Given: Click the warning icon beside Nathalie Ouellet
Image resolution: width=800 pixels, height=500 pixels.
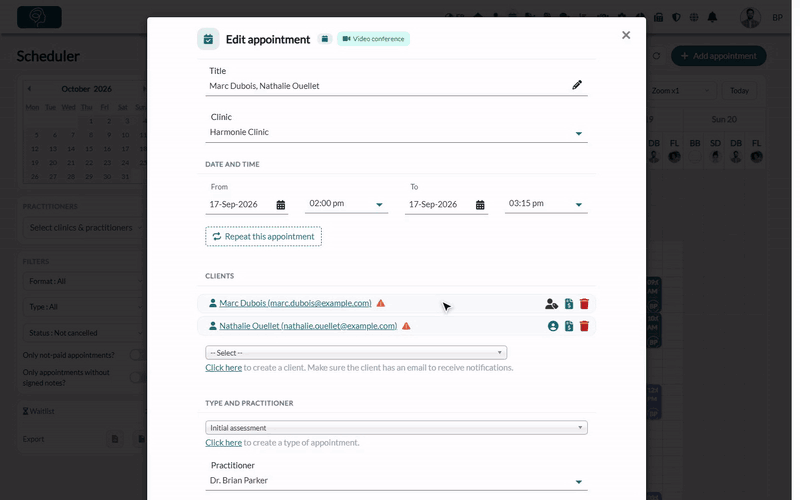Looking at the screenshot, I should [x=406, y=326].
